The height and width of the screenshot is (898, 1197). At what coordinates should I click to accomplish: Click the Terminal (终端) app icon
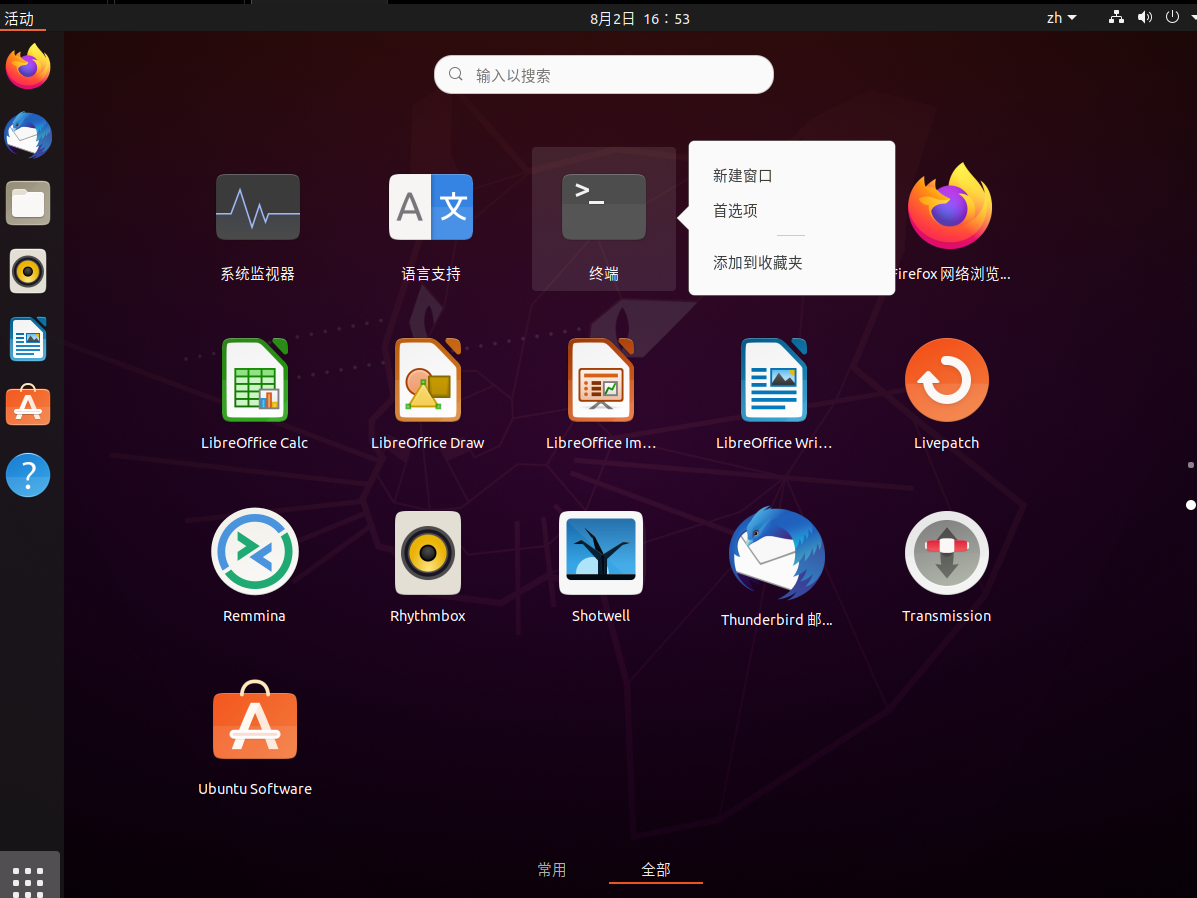pos(604,208)
